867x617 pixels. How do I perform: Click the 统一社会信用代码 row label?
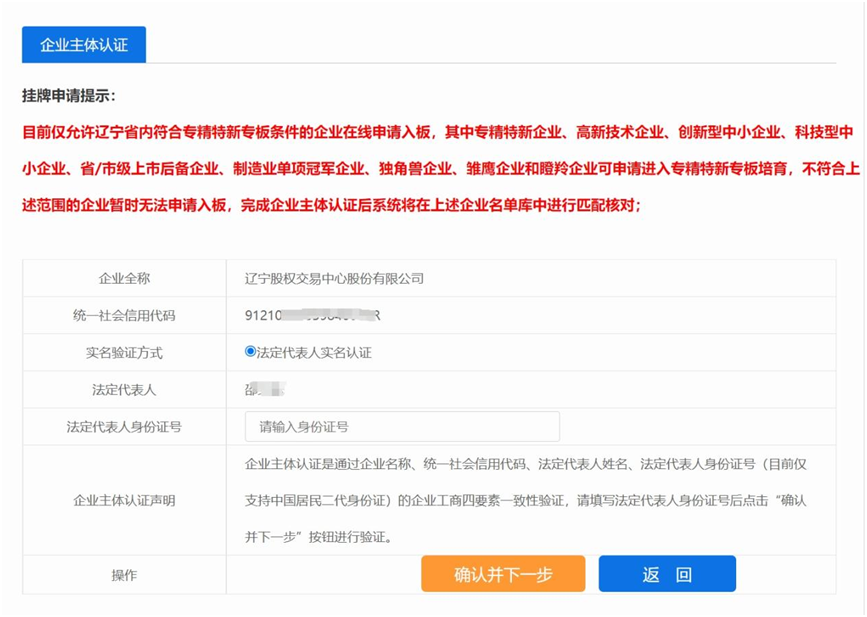click(124, 315)
